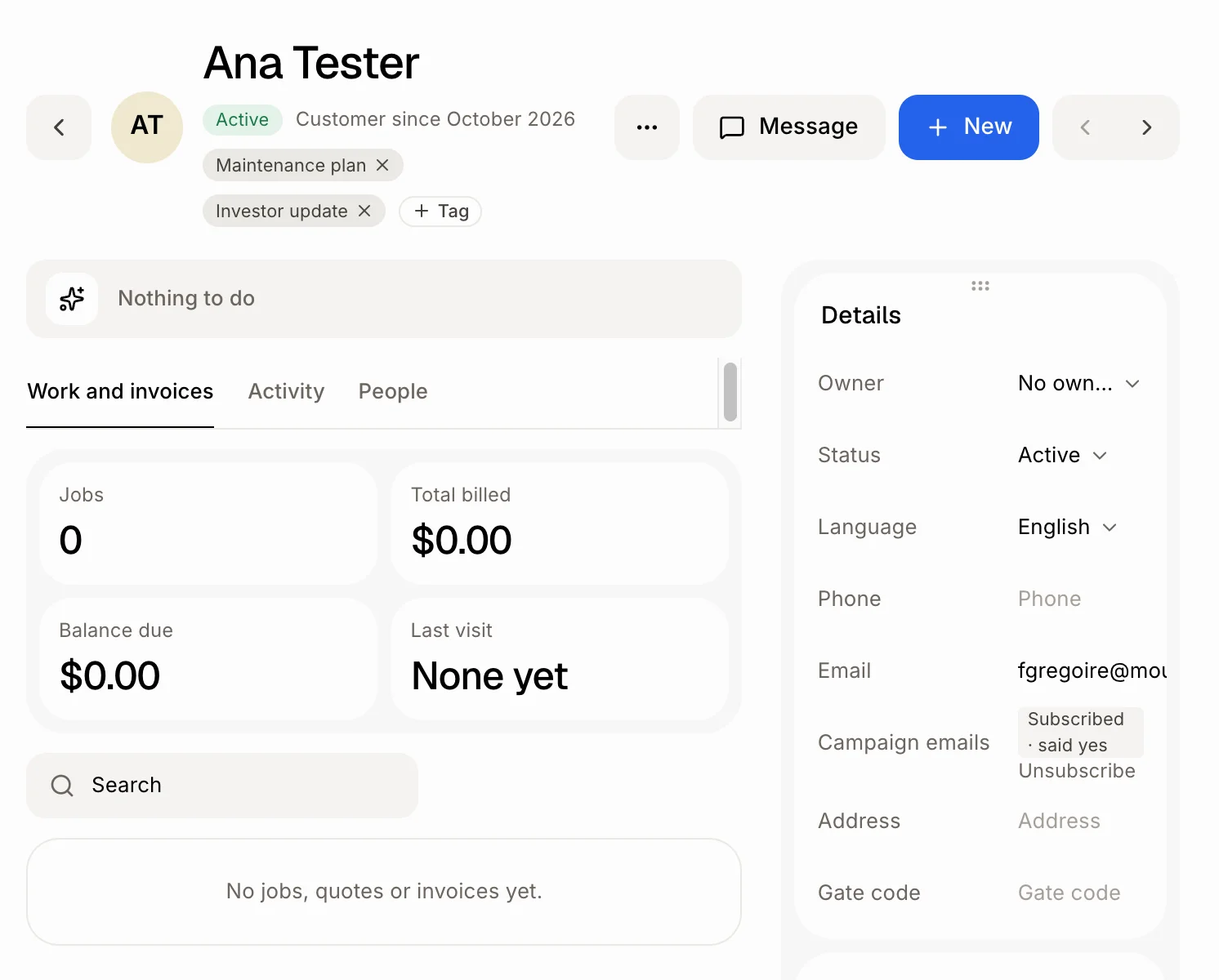This screenshot has height=980, width=1219.
Task: Click the Subscribed said yes badge
Action: click(1081, 732)
